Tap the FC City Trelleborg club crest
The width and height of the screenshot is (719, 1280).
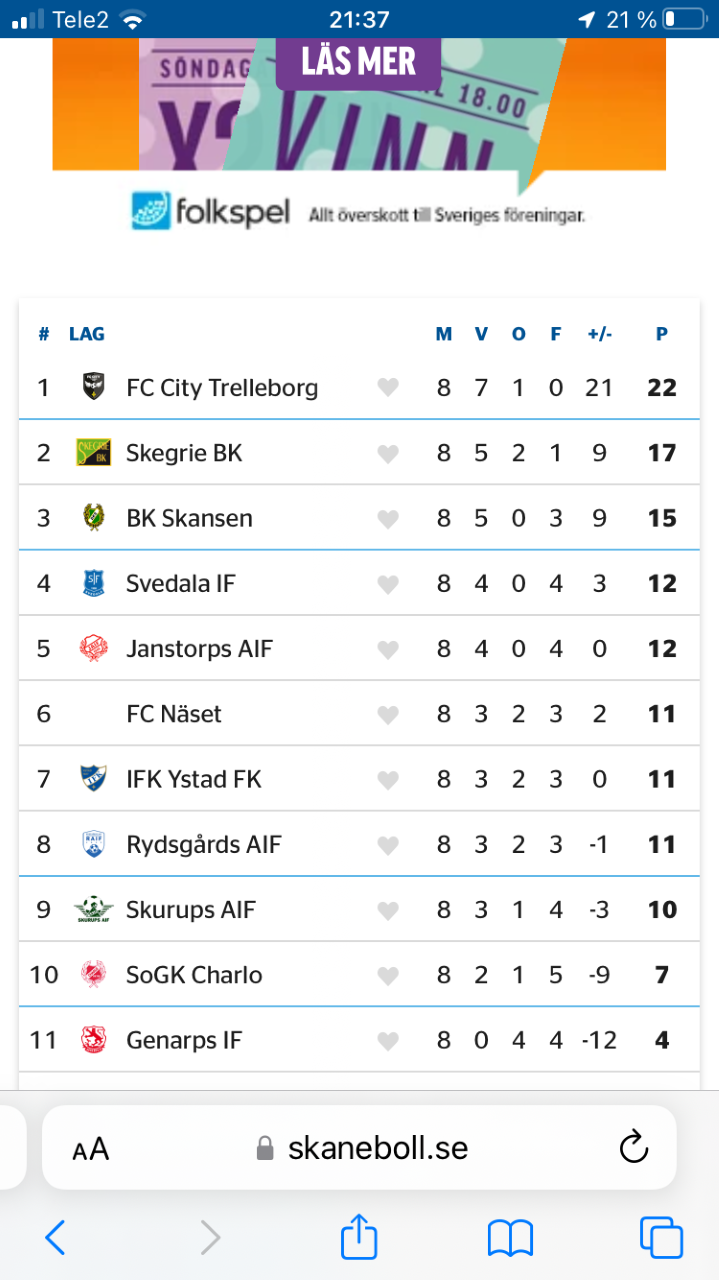coord(93,387)
